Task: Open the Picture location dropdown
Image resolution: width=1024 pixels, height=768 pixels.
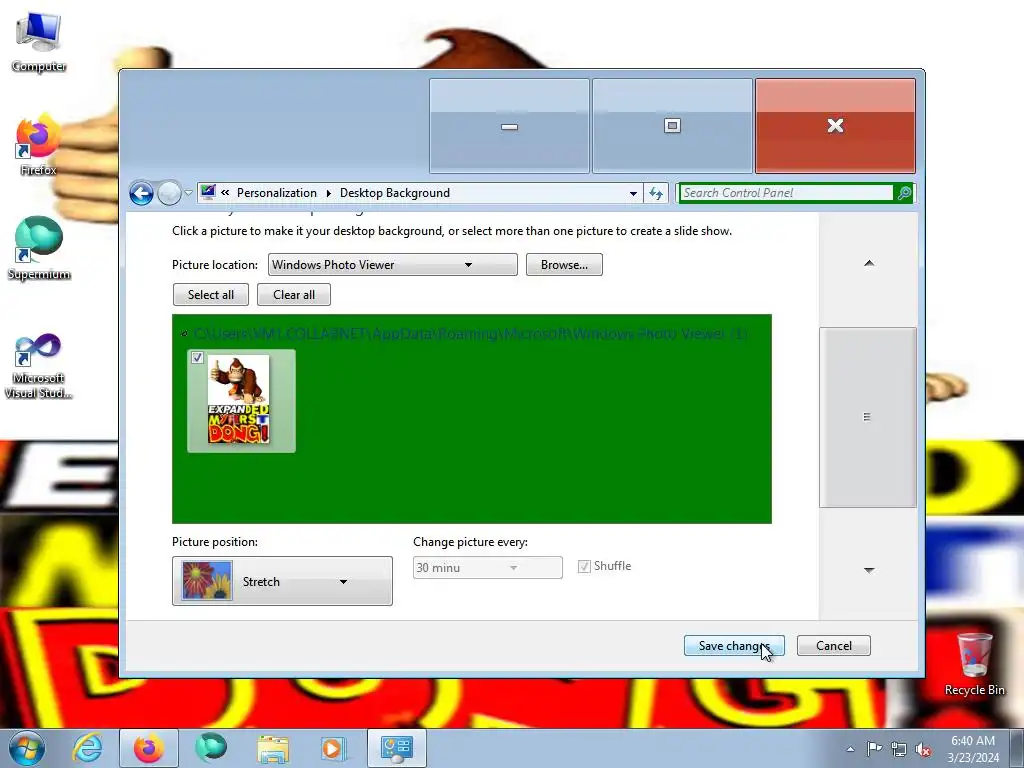Action: tap(392, 264)
